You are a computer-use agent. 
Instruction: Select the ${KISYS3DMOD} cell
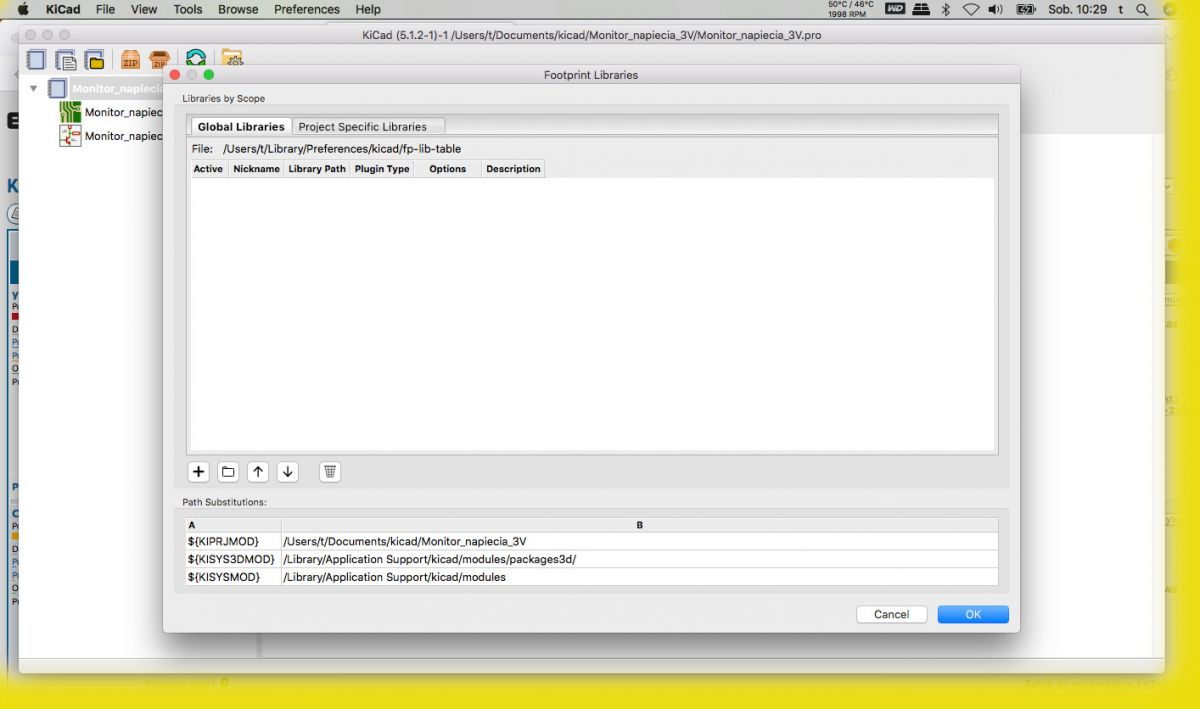[233, 559]
